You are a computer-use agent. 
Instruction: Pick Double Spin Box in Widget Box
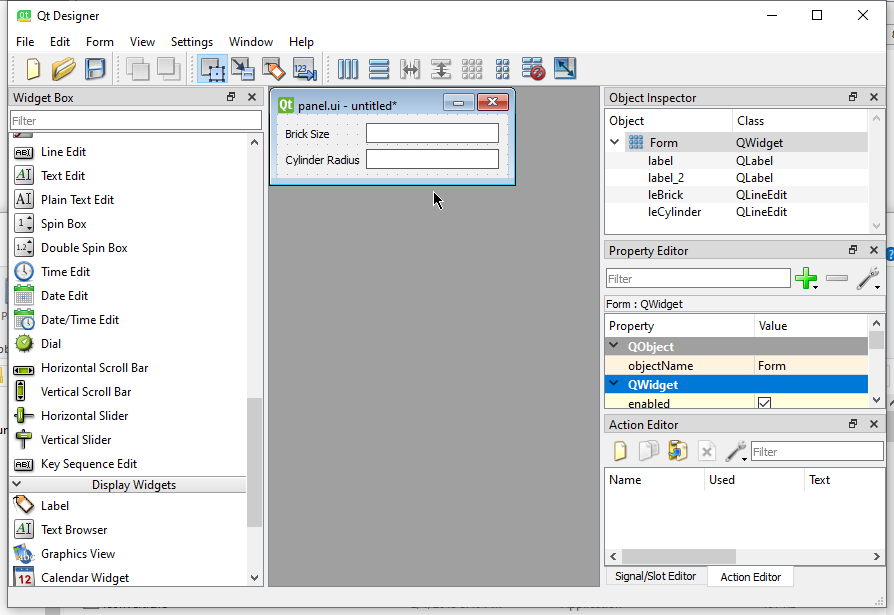[84, 248]
